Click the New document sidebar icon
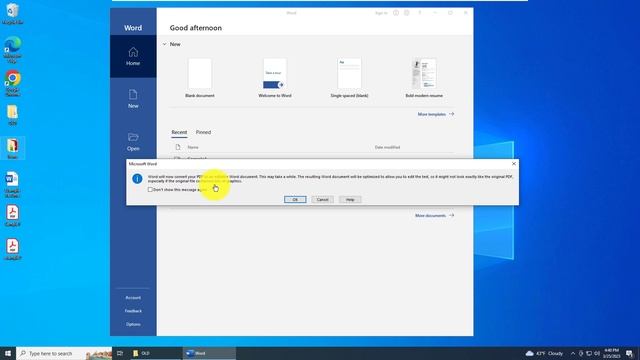 (133, 99)
